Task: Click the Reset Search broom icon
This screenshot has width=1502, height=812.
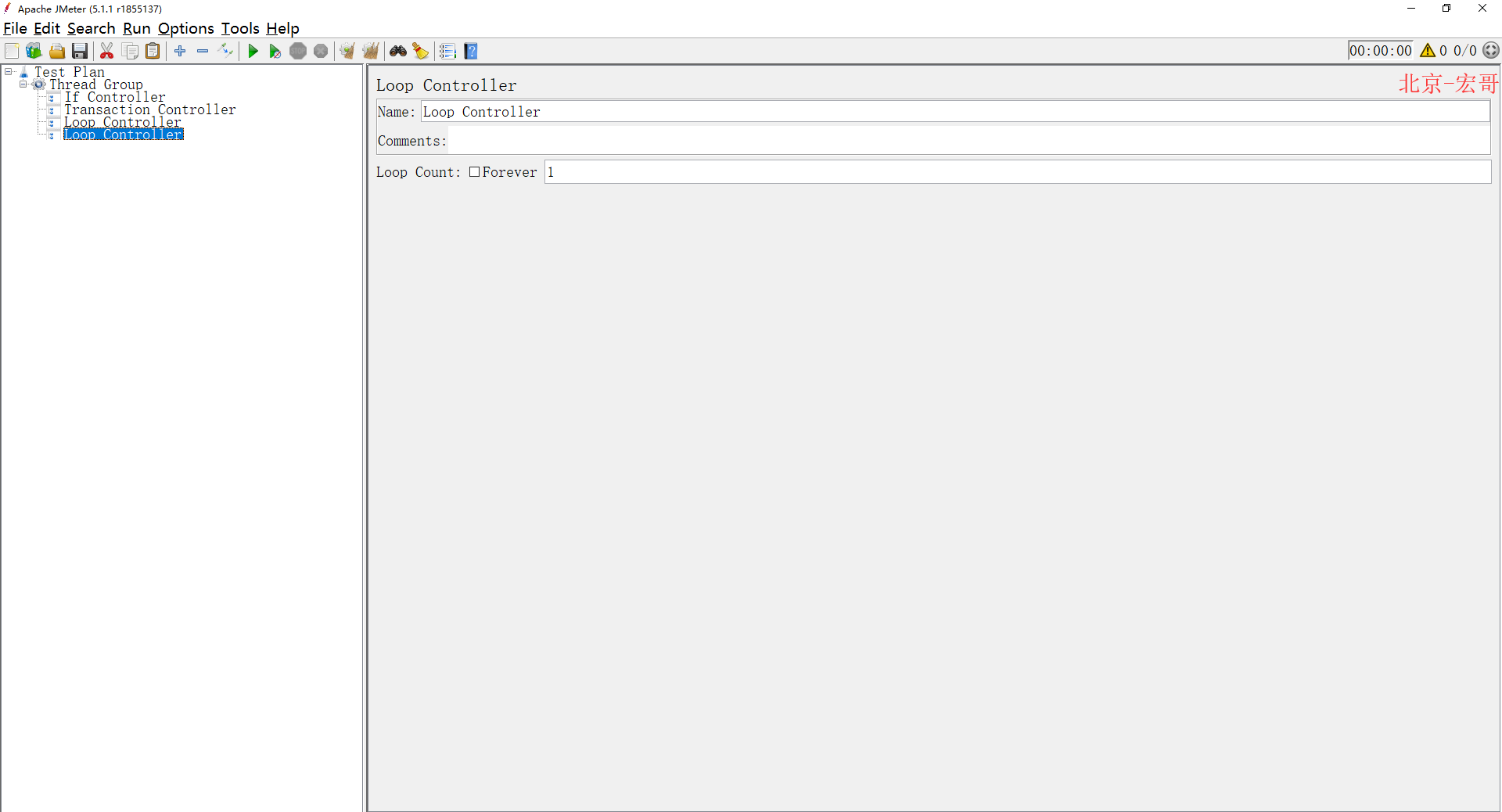Action: [x=421, y=51]
